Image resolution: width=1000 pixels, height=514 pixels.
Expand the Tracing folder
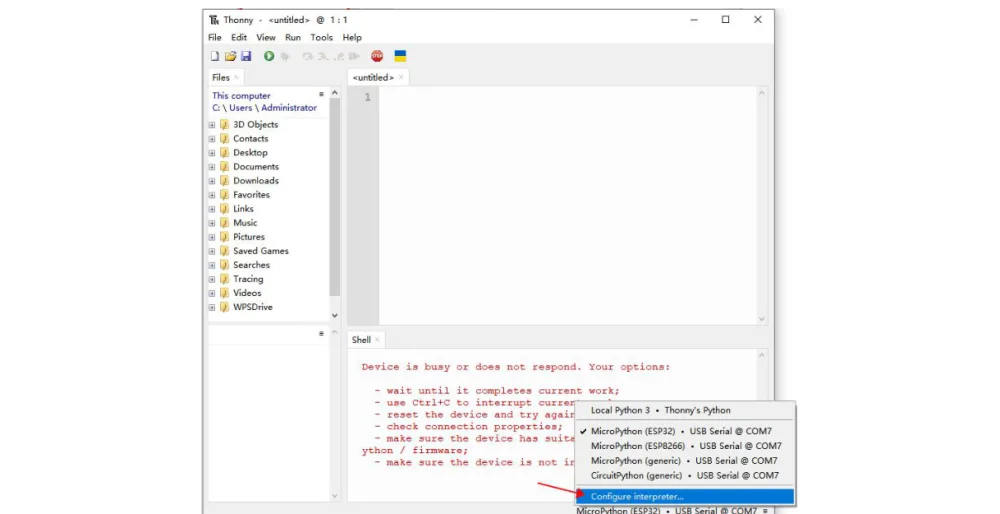212,279
